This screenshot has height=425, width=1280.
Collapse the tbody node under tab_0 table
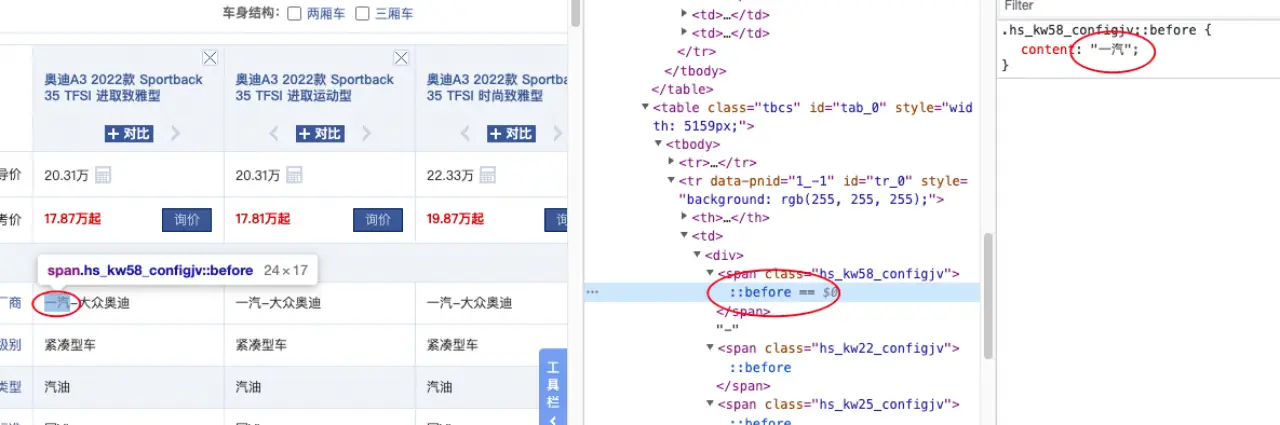pyautogui.click(x=659, y=144)
